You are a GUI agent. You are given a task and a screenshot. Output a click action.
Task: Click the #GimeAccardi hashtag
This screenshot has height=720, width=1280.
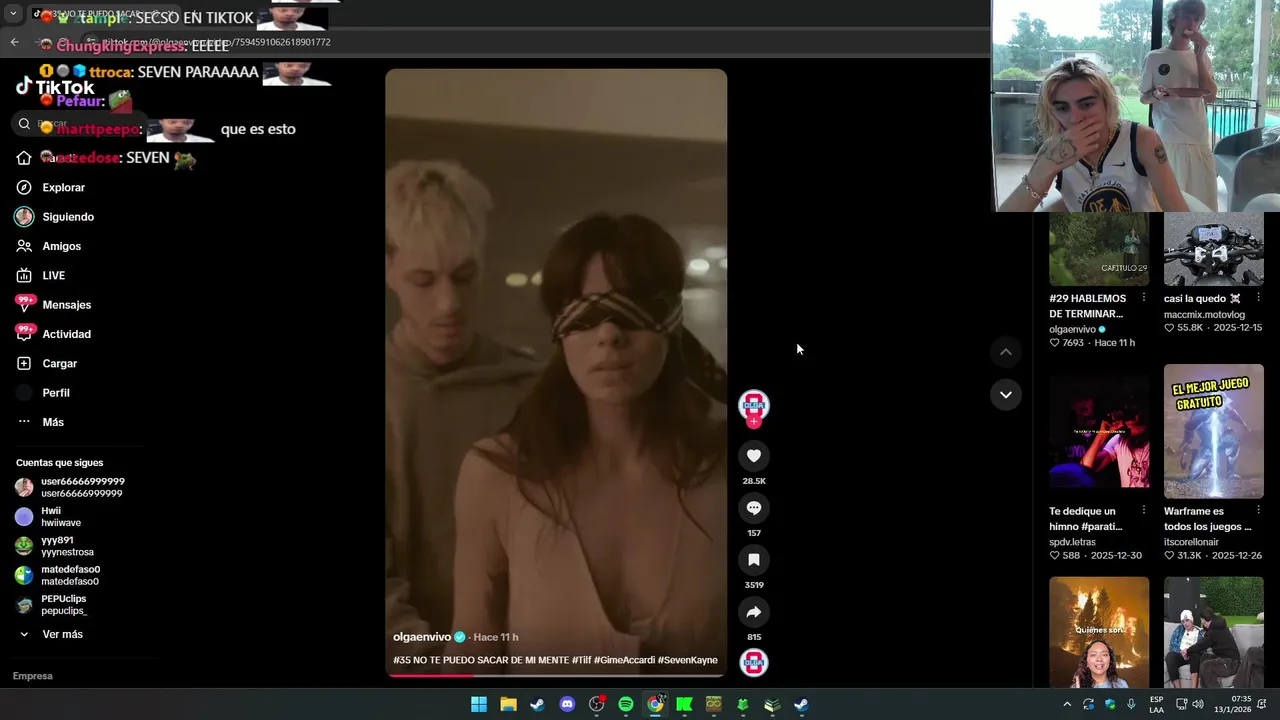pos(624,660)
